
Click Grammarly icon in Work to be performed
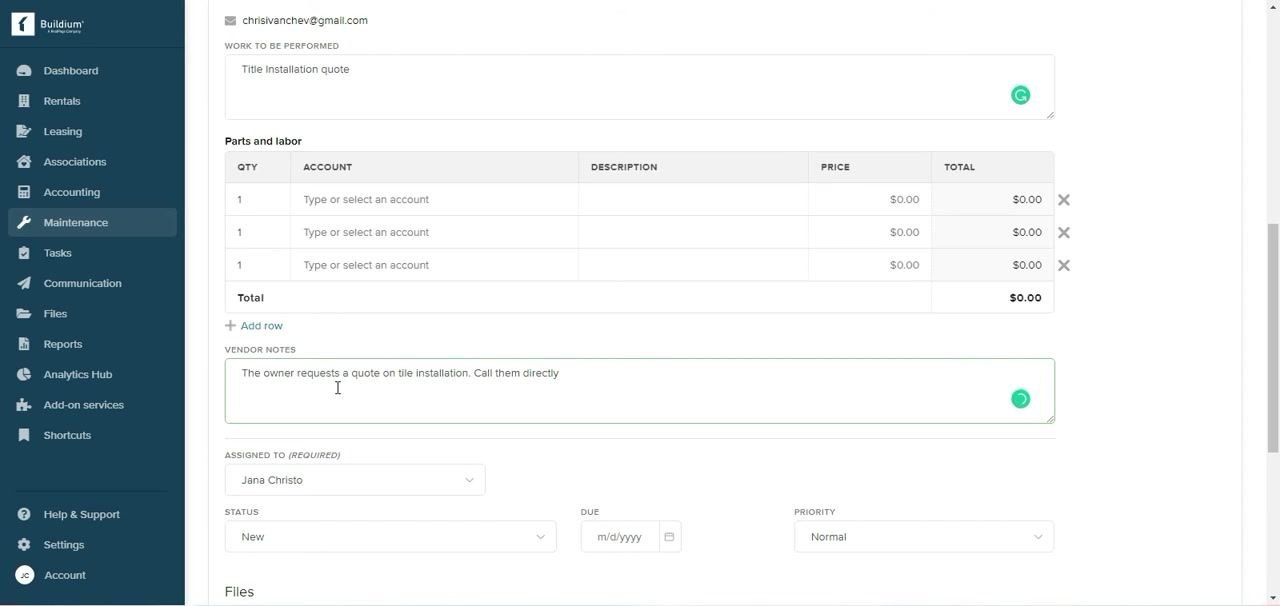(1020, 95)
